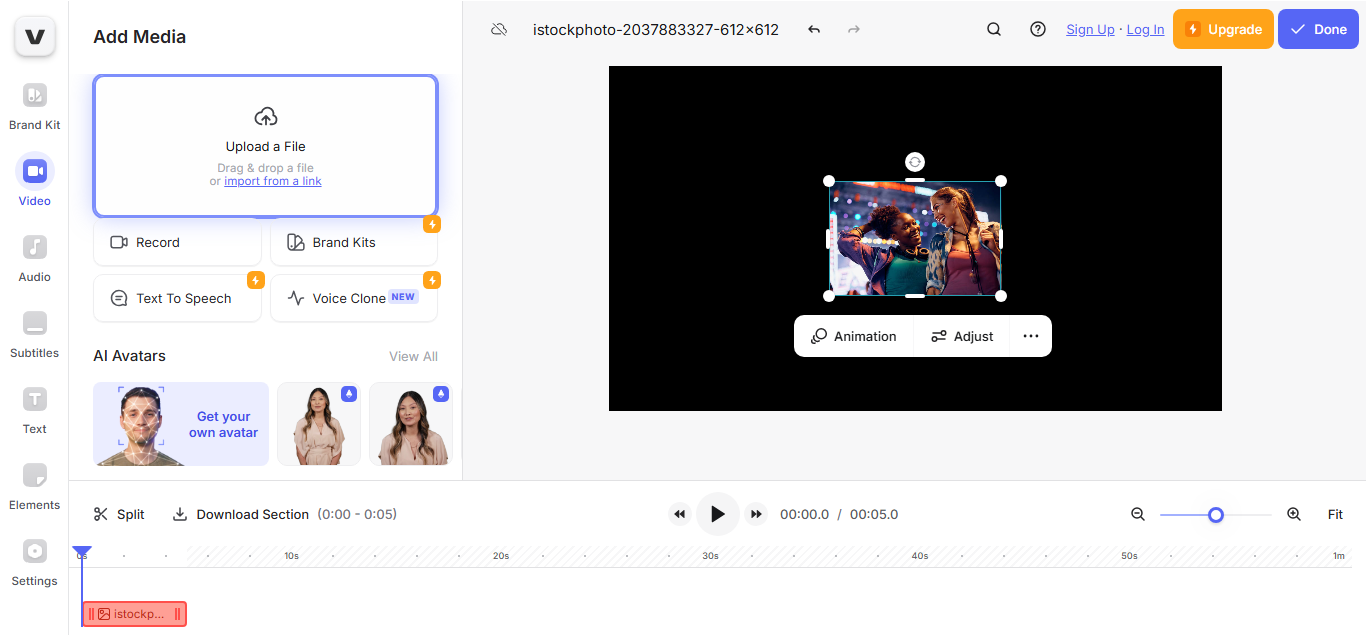The width and height of the screenshot is (1366, 635).
Task: Open the Text panel
Action: (x=34, y=410)
